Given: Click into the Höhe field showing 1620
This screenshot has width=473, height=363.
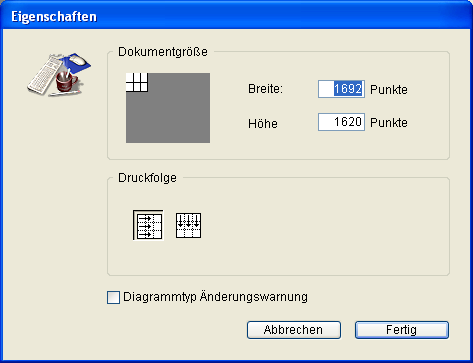Looking at the screenshot, I should (341, 122).
